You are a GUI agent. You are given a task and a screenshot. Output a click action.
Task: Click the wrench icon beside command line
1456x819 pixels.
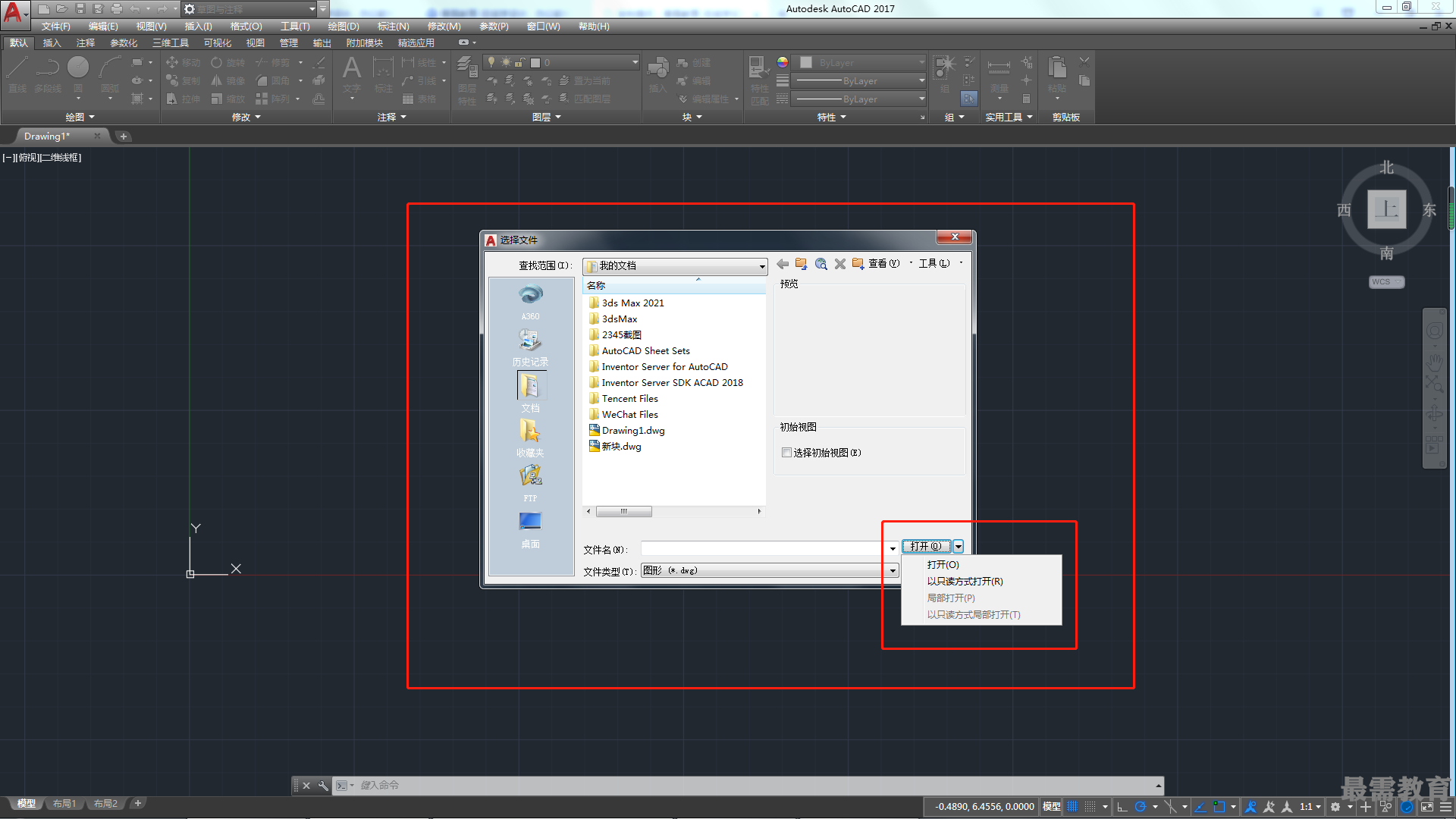323,786
